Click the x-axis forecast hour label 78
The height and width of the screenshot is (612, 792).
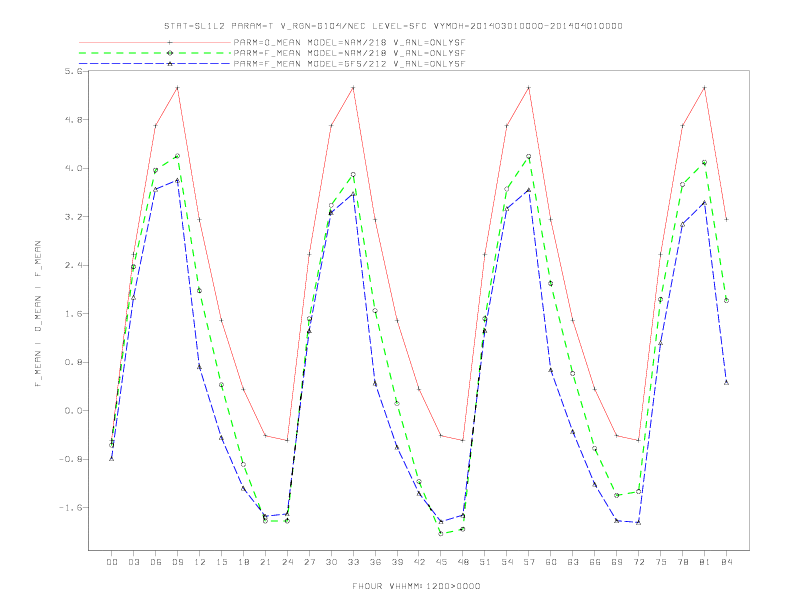click(683, 562)
